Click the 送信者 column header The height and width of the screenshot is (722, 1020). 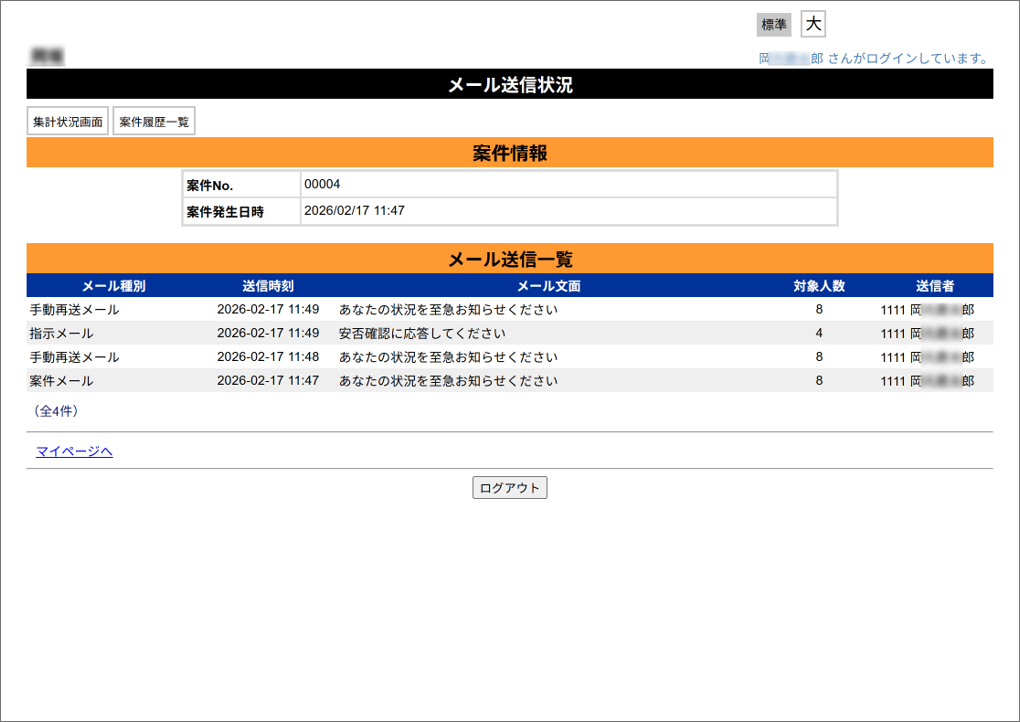(934, 286)
